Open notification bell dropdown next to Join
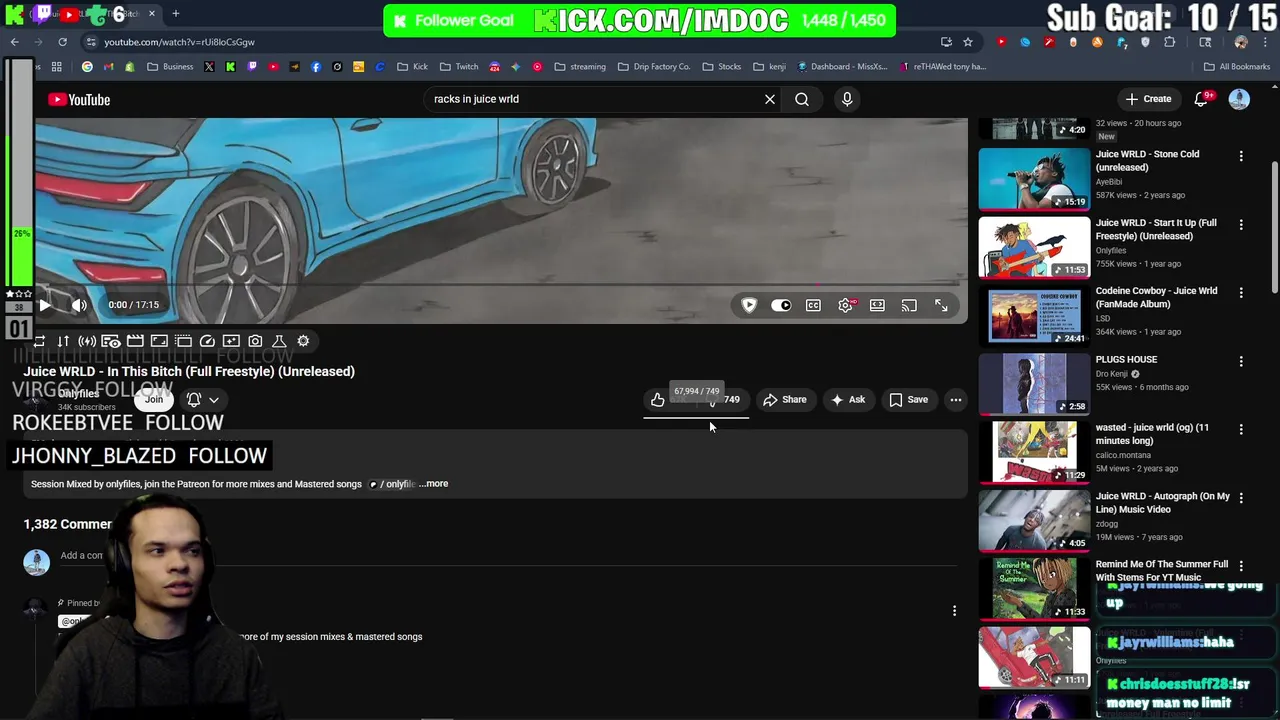This screenshot has width=1280, height=720. point(202,399)
